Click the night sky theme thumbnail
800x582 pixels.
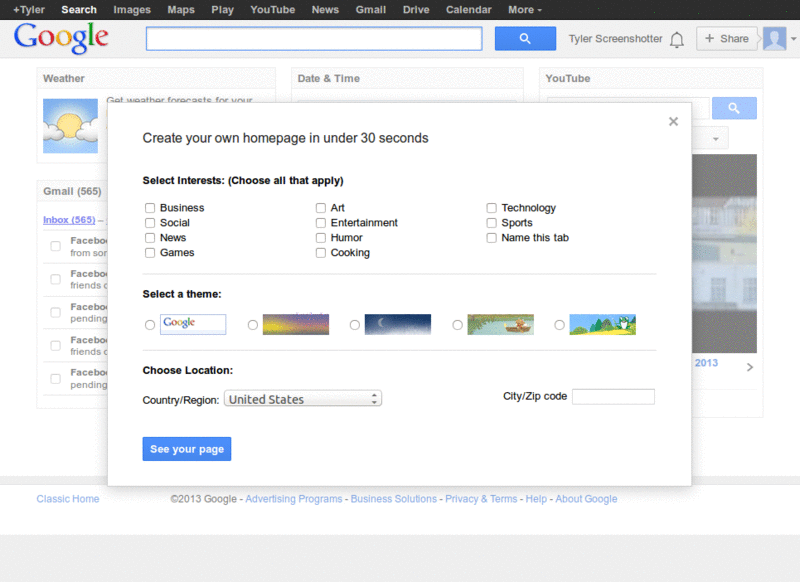click(398, 324)
